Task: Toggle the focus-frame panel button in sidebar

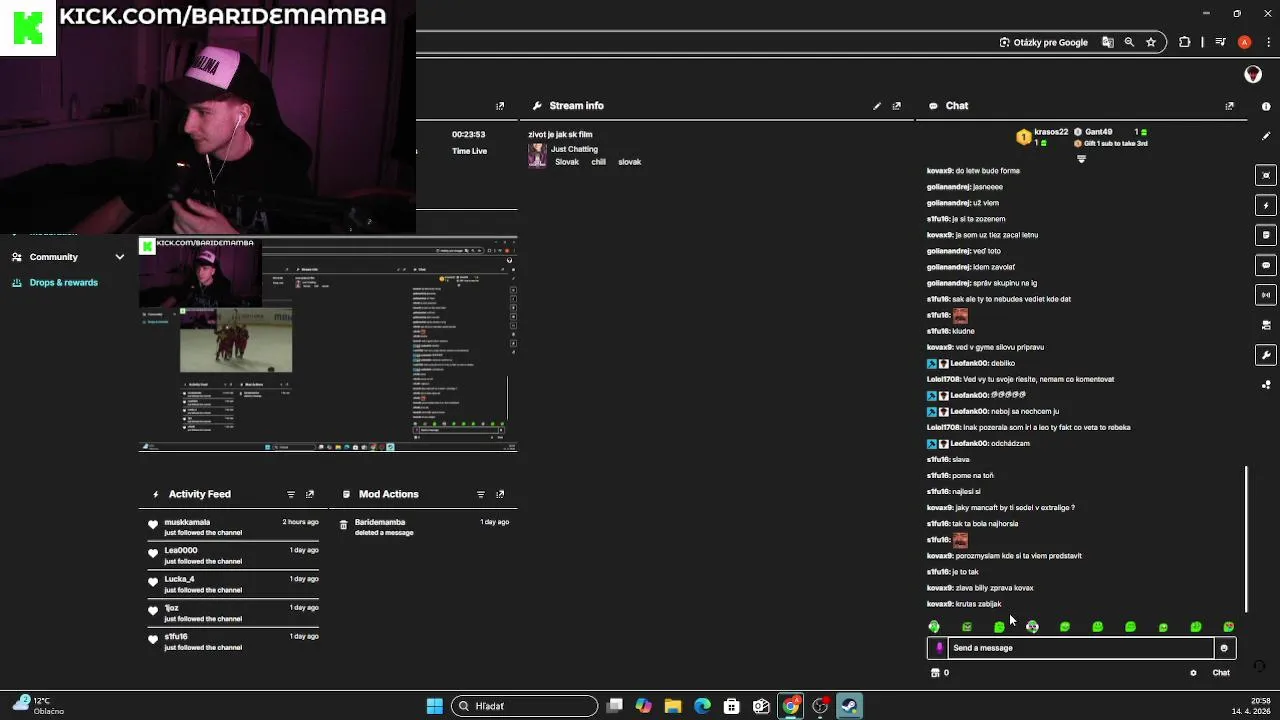Action: tap(1266, 175)
